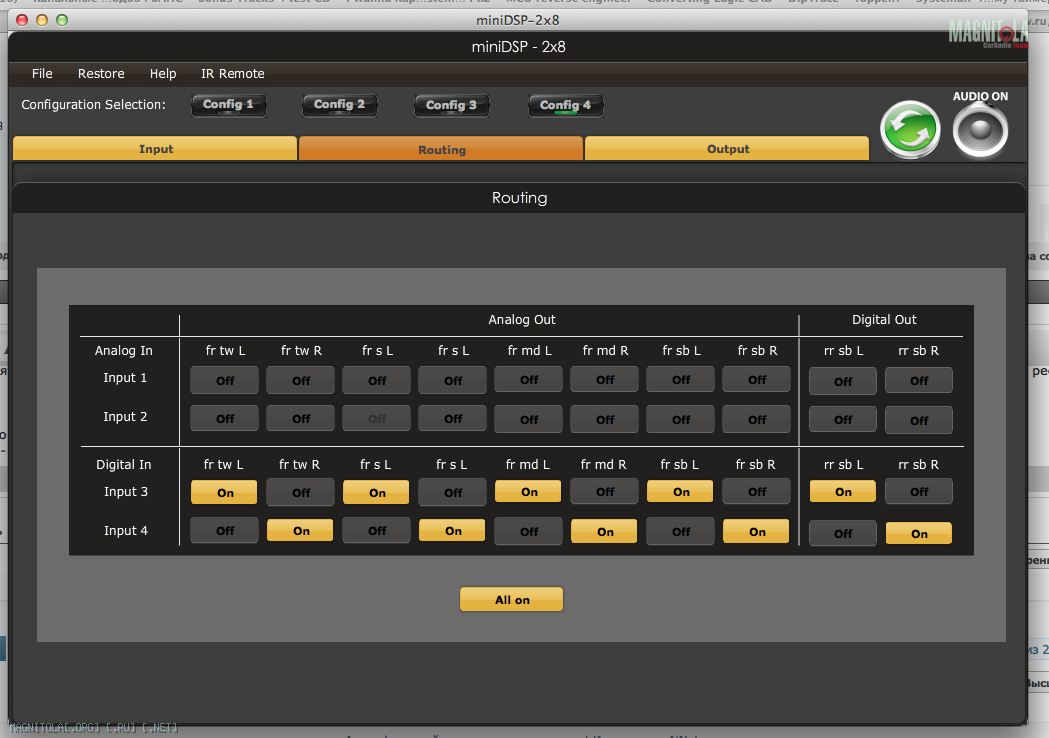Toggle Analog Input 2 to digital rr sb L
This screenshot has width=1049, height=738.
click(843, 419)
